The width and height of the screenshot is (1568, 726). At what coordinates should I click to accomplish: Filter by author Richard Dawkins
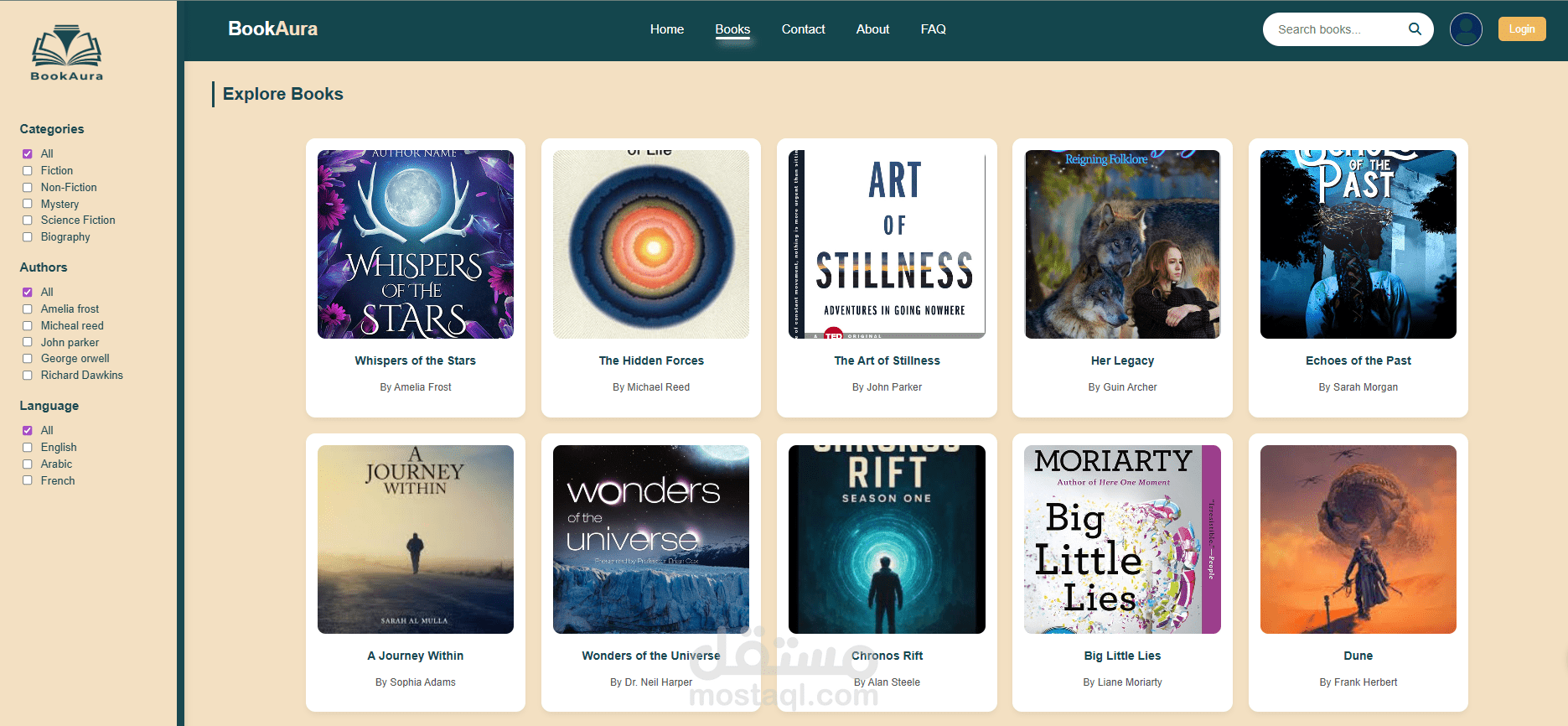point(28,376)
